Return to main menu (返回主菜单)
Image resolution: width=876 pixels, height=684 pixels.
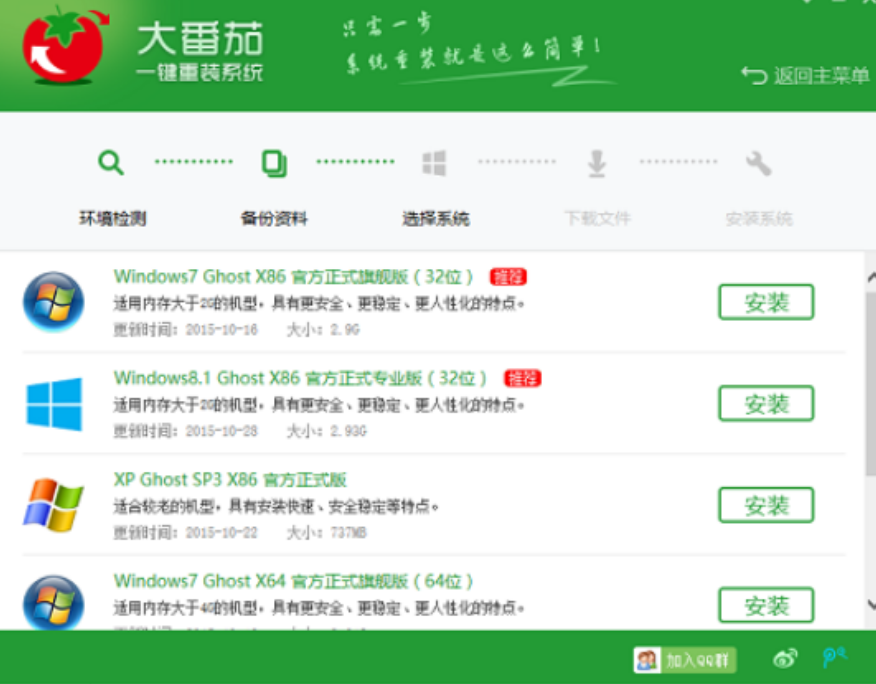point(806,76)
